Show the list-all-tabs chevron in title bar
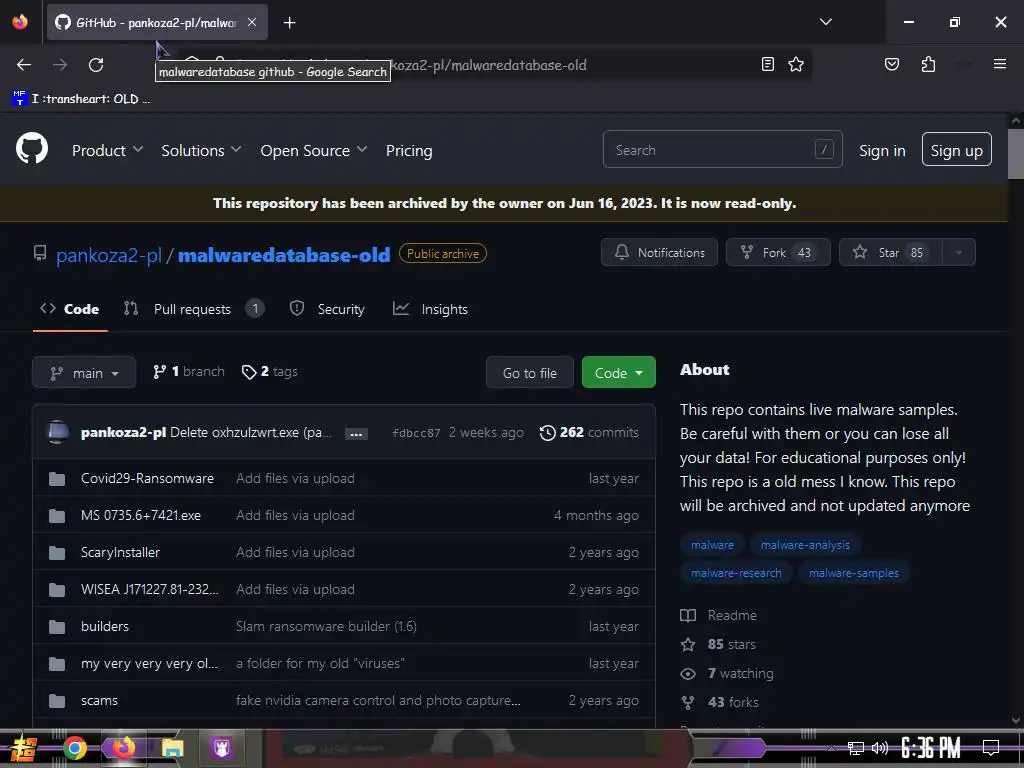 click(x=825, y=22)
